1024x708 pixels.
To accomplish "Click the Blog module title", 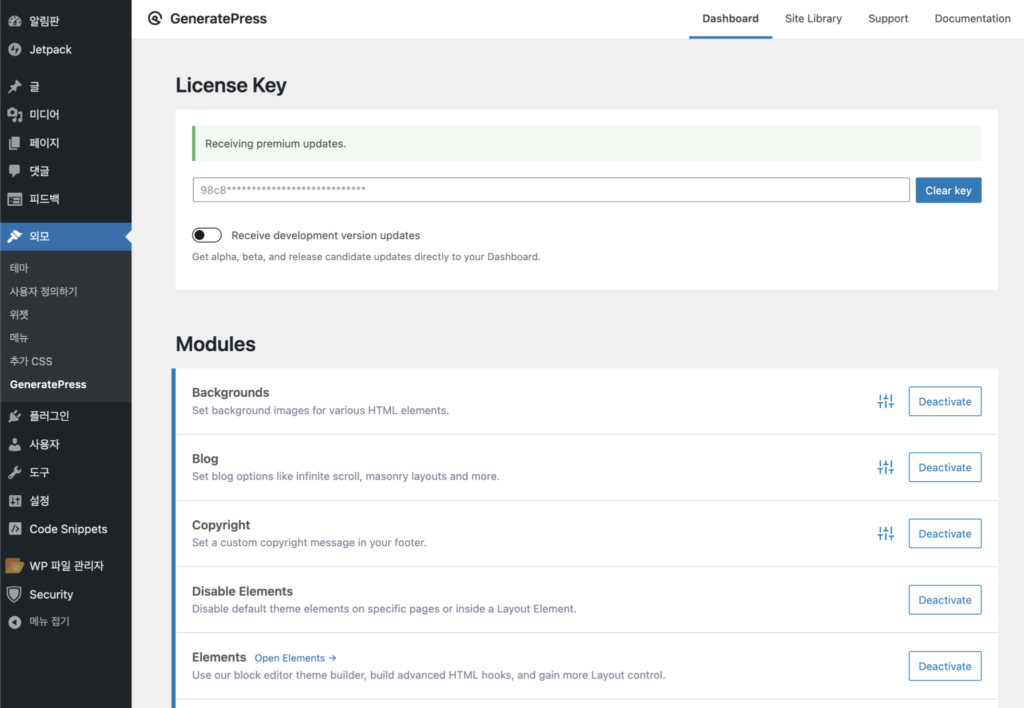I will click(205, 459).
